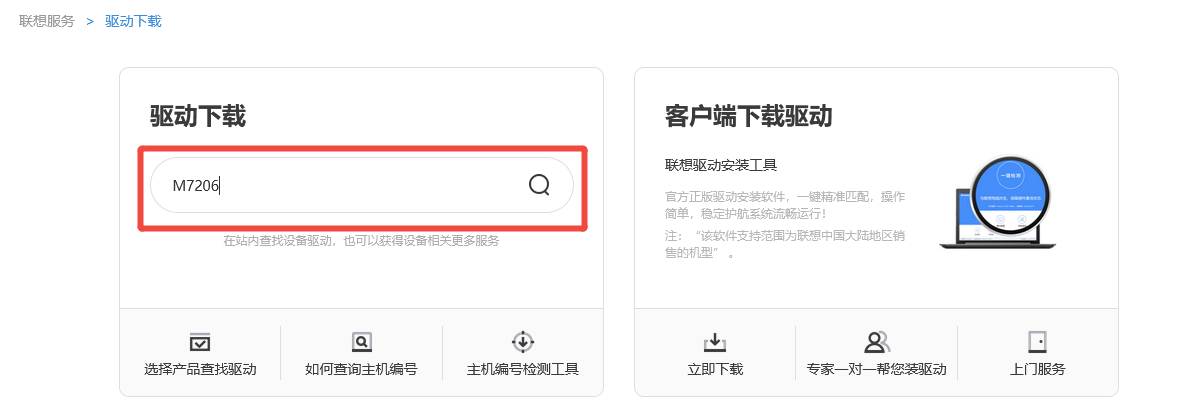This screenshot has height=405, width=1184.
Task: Open the 主机编号检测工具 text label
Action: (x=523, y=369)
